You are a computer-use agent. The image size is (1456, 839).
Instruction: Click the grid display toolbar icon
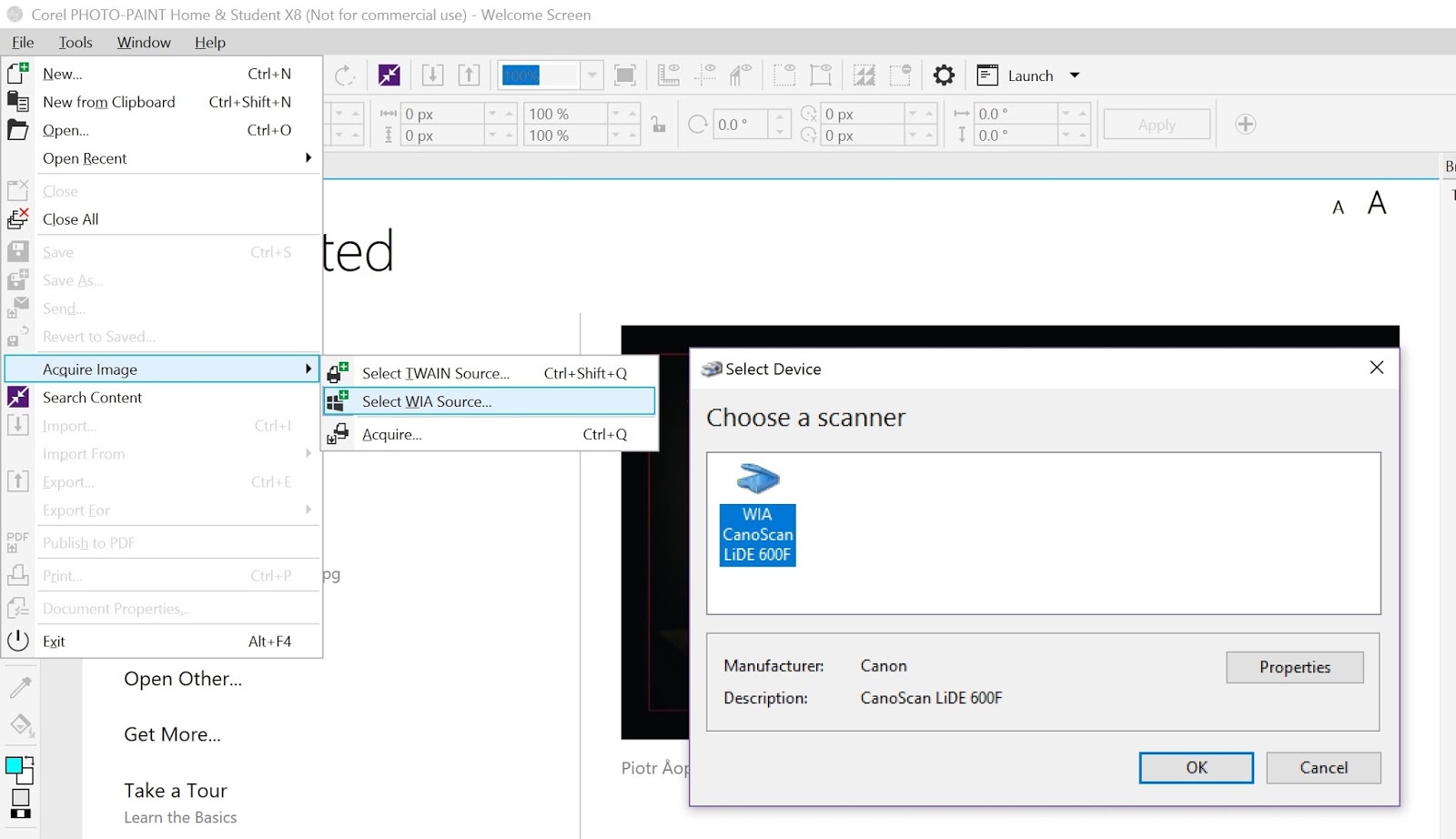(x=742, y=75)
